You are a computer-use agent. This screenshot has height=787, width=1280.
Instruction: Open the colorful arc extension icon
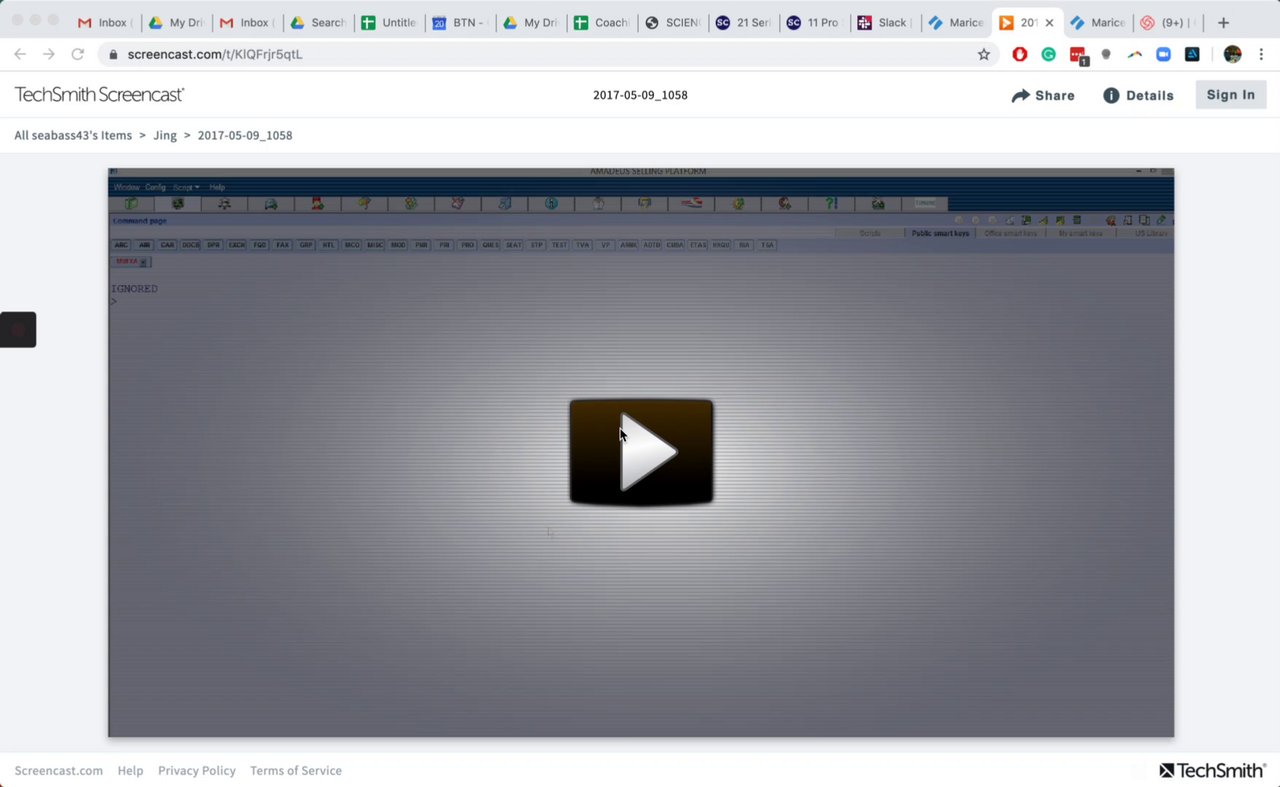[x=1135, y=54]
